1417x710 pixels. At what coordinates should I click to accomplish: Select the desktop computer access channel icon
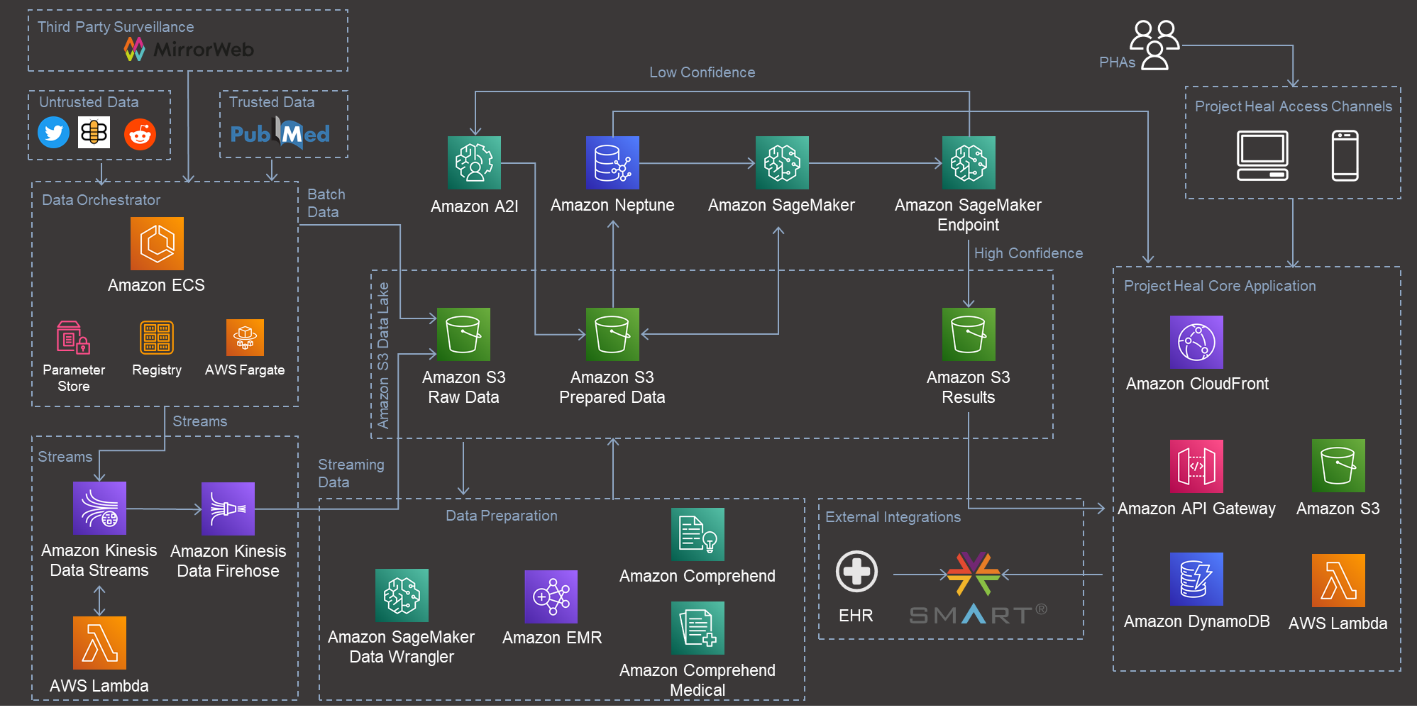point(1262,157)
